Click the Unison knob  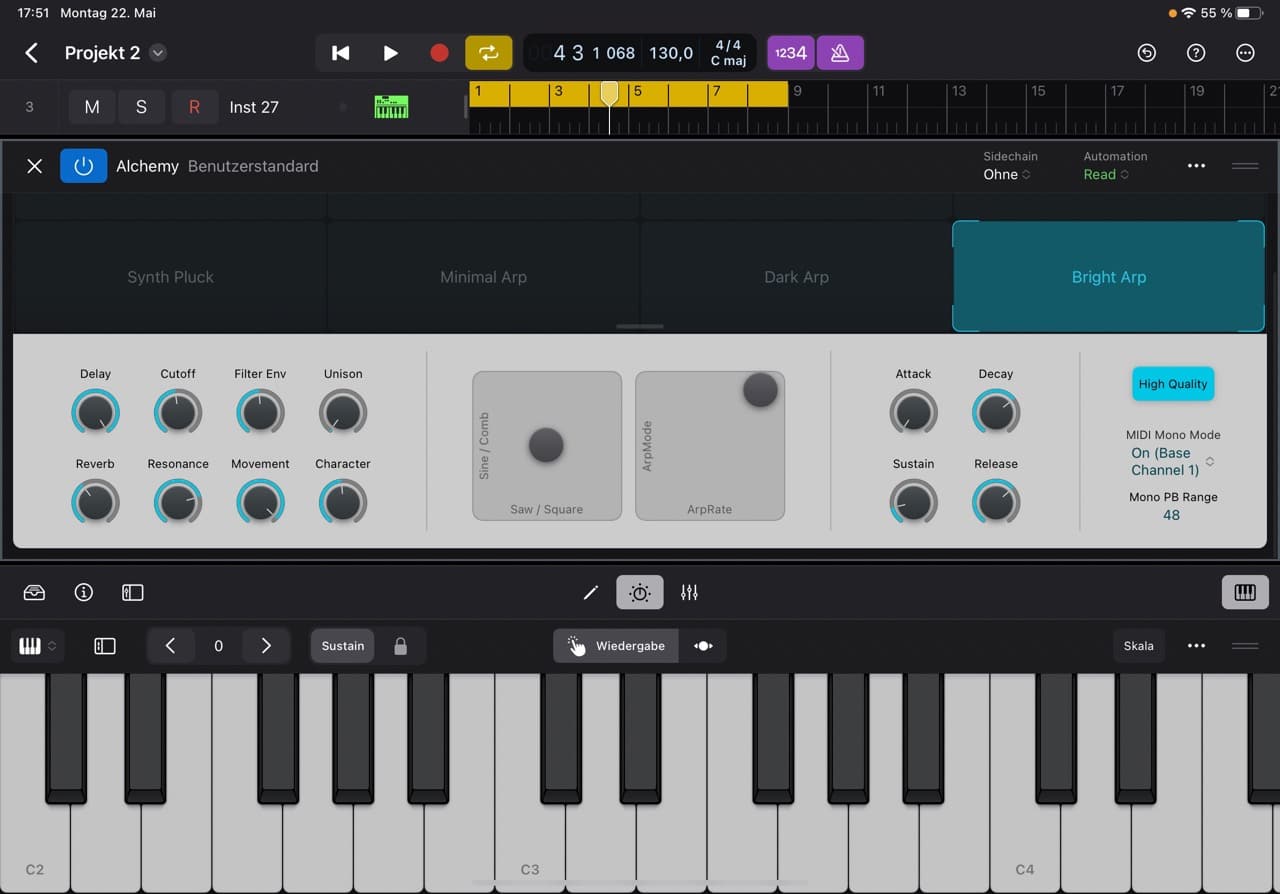pyautogui.click(x=343, y=412)
